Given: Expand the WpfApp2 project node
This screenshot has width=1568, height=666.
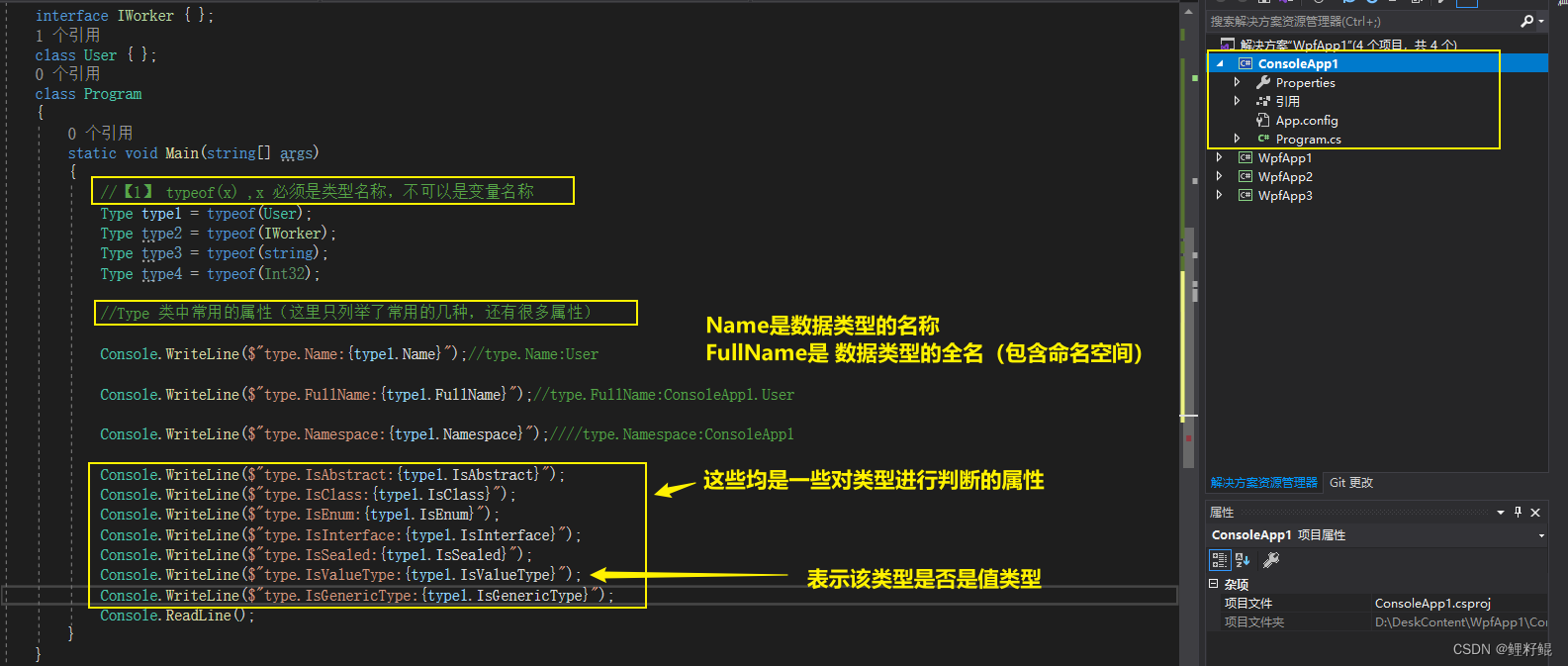Looking at the screenshot, I should coord(1219,176).
